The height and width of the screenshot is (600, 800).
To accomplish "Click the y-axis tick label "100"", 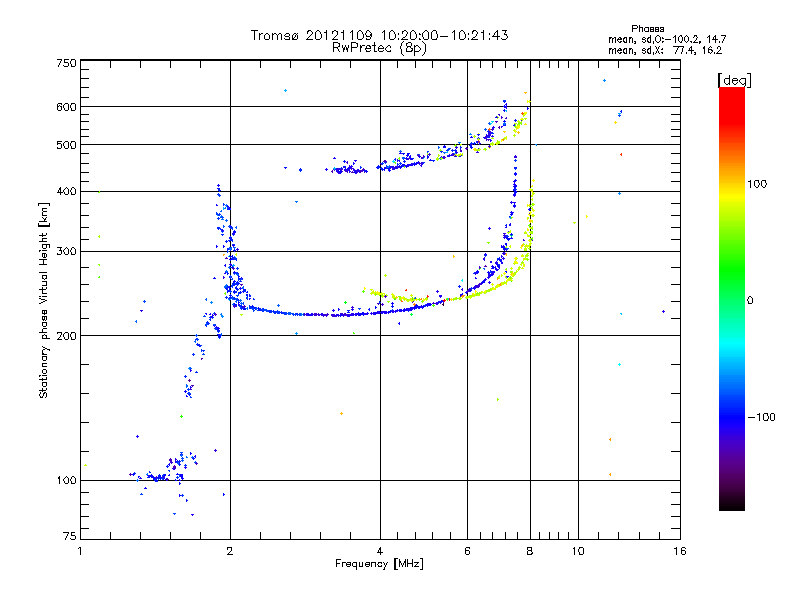I will pyautogui.click(x=66, y=480).
